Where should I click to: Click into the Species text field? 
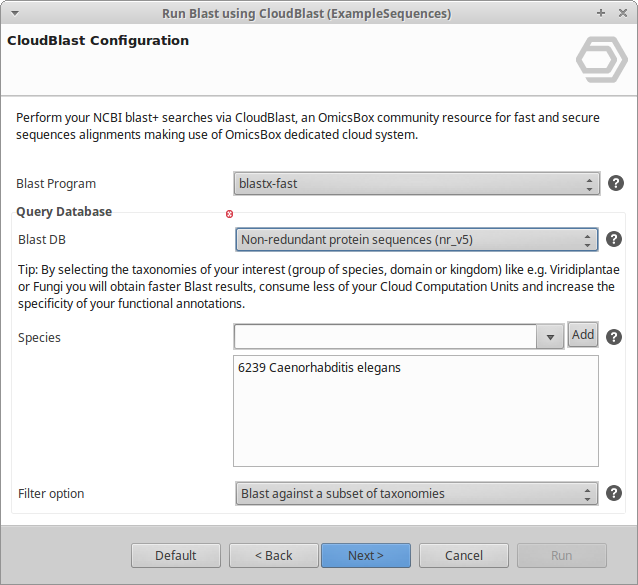click(x=386, y=338)
